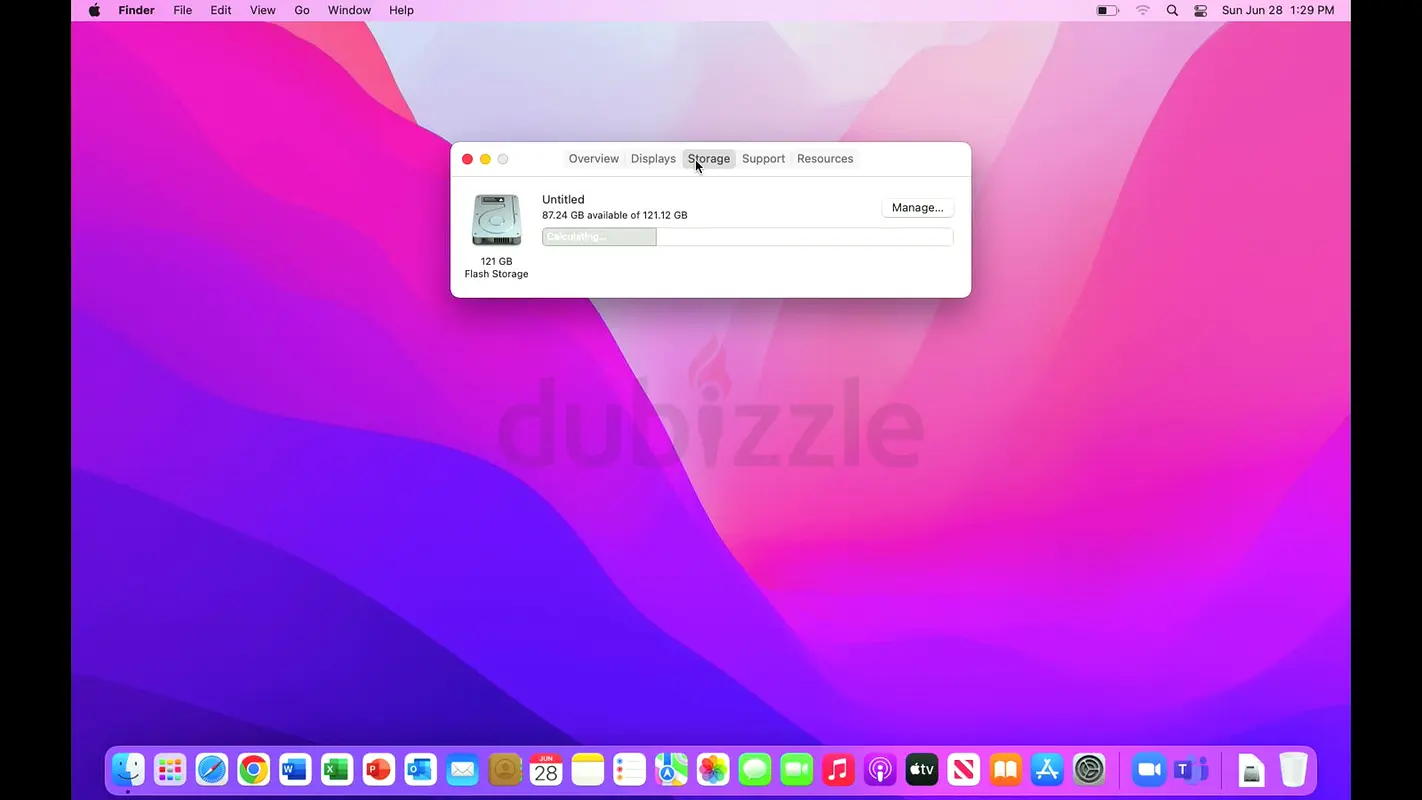
Task: Launch the Books app from the Dock
Action: 1005,769
